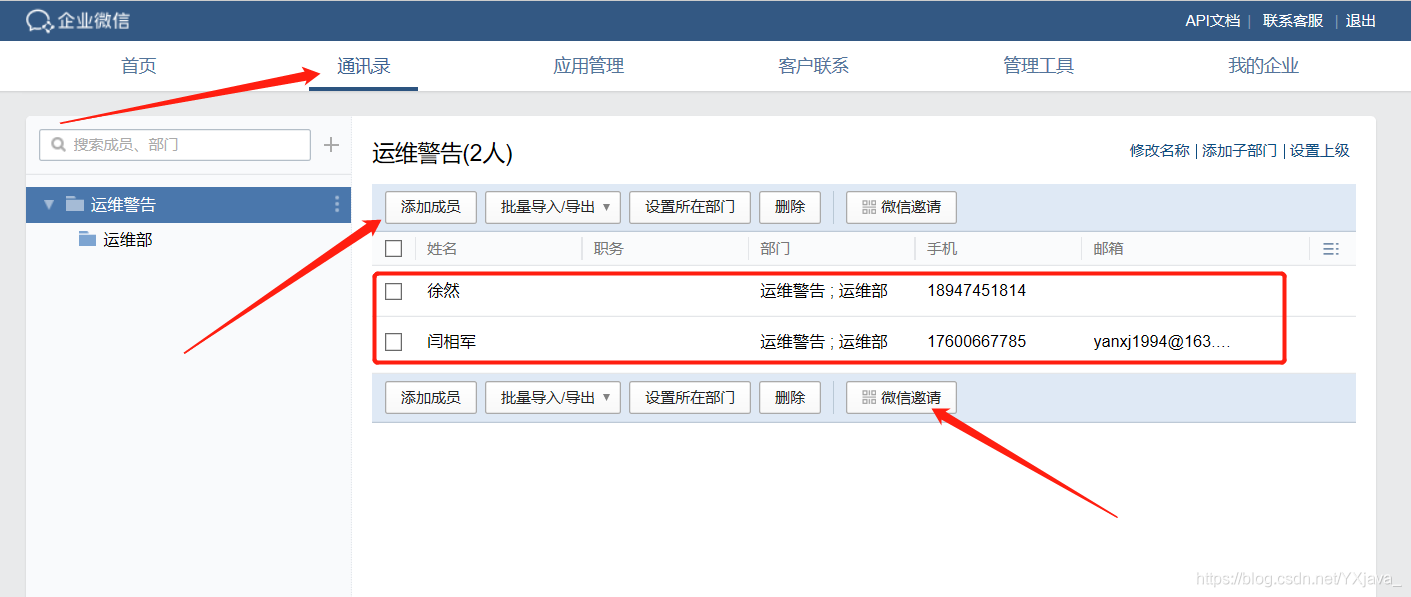The height and width of the screenshot is (597, 1411).
Task: Click 设置上级 link
Action: pos(1320,150)
